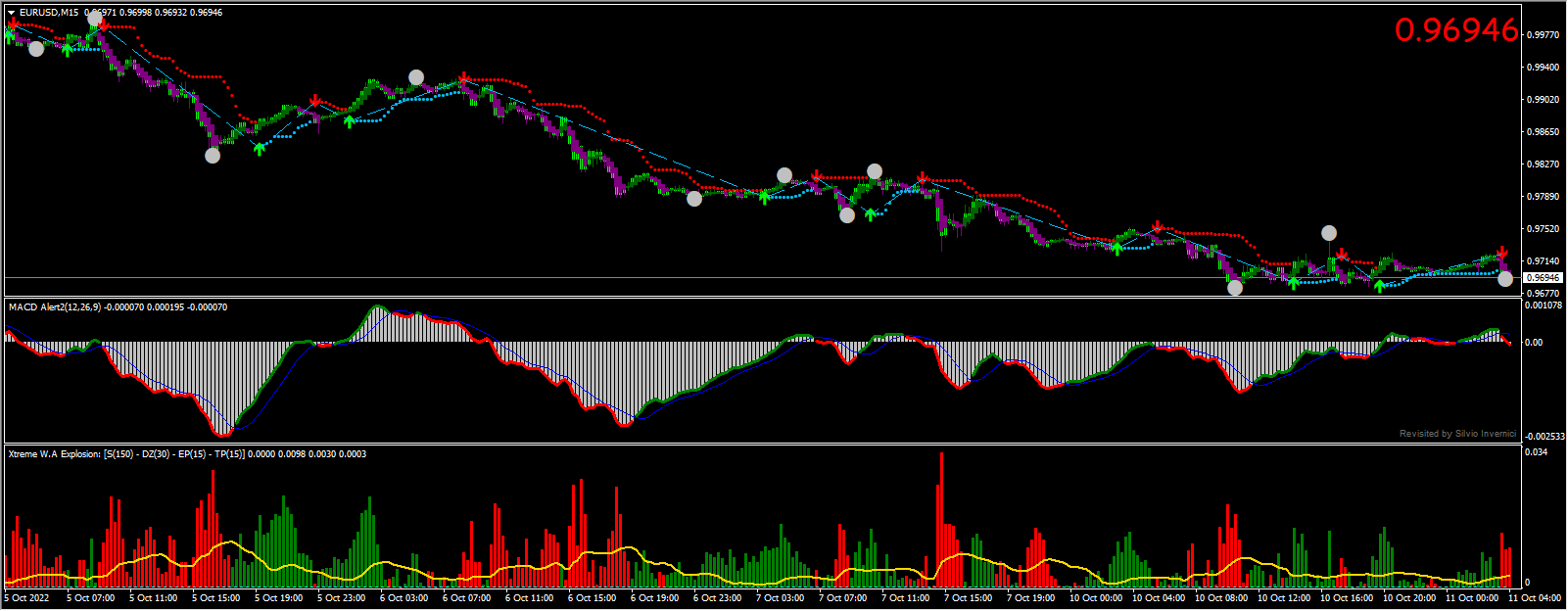Click time axis label 11 Oct 00:00
1568x611 pixels.
point(1472,597)
